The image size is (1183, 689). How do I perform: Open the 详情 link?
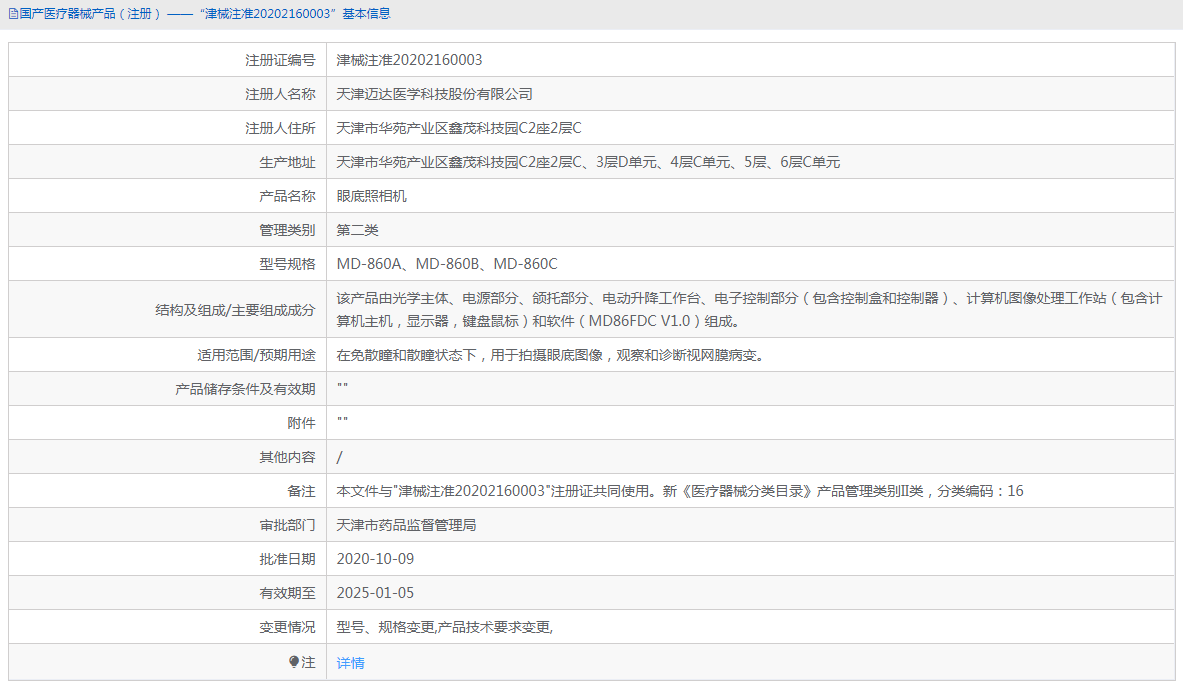tap(350, 663)
